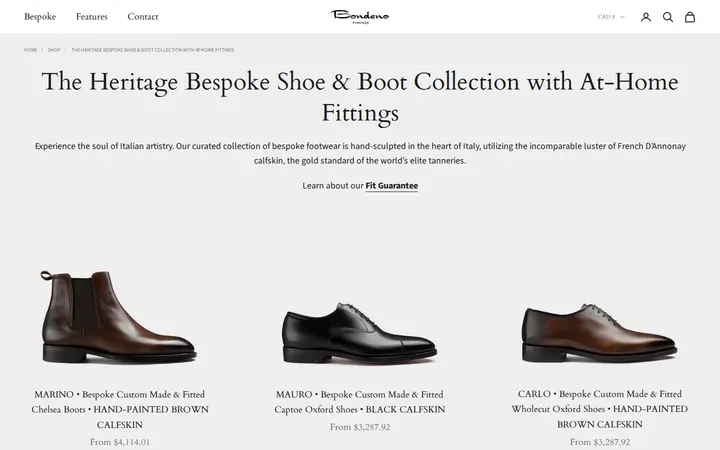
Task: View the MAURO black oxford shoe image
Action: pos(360,333)
